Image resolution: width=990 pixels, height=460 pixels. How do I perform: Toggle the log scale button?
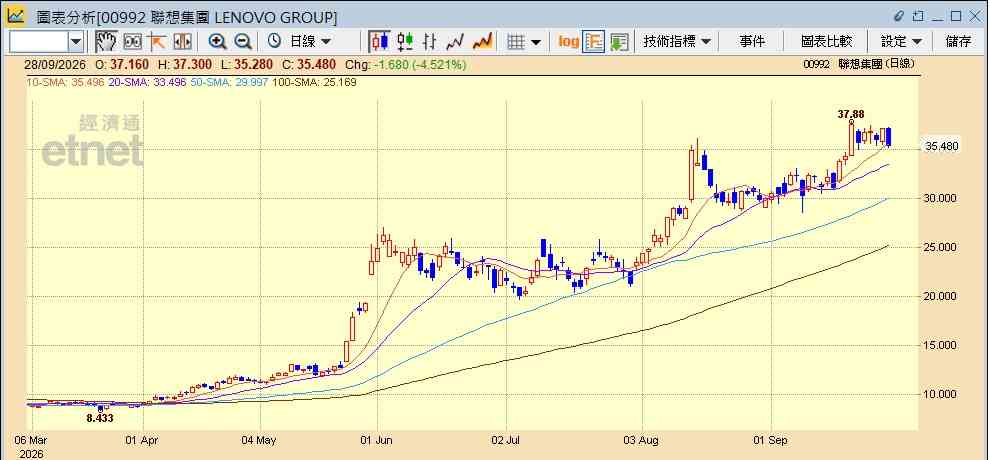tap(568, 42)
